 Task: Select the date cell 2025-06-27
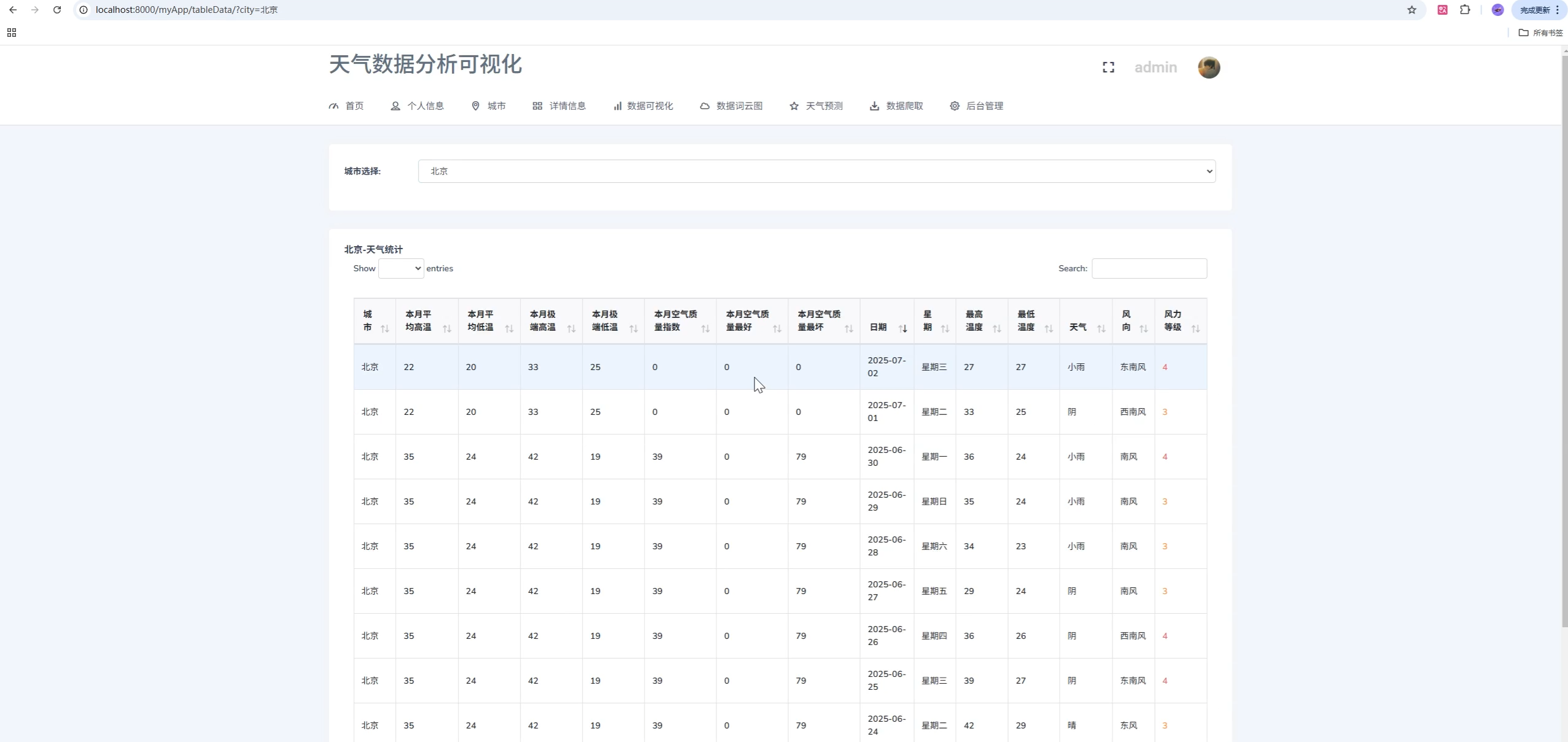887,591
